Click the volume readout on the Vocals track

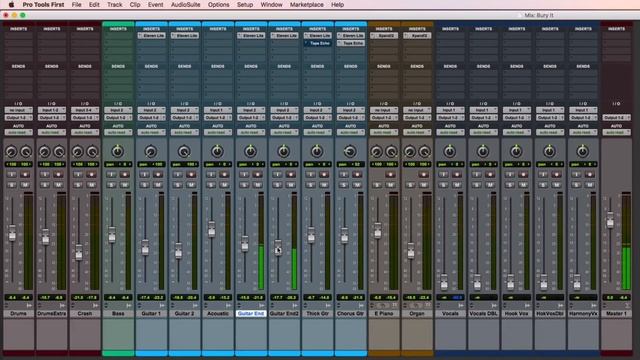click(450, 298)
